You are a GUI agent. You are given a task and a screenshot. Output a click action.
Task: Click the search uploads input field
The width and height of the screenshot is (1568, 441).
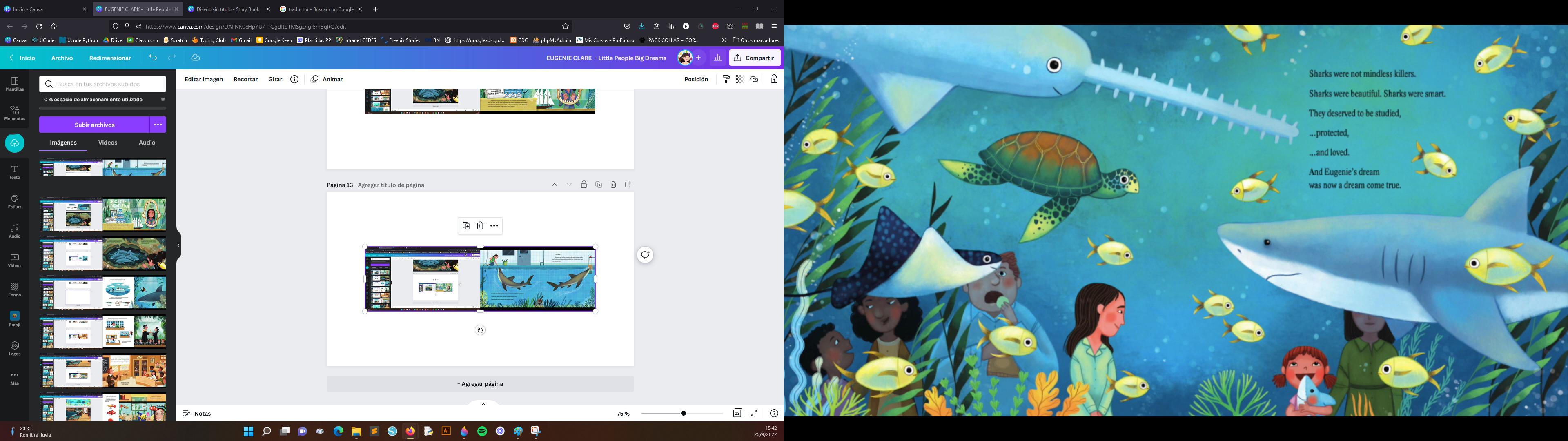pos(103,84)
